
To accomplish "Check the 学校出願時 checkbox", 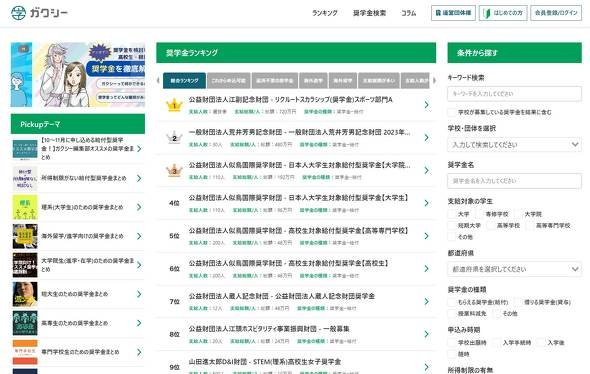I will point(452,343).
